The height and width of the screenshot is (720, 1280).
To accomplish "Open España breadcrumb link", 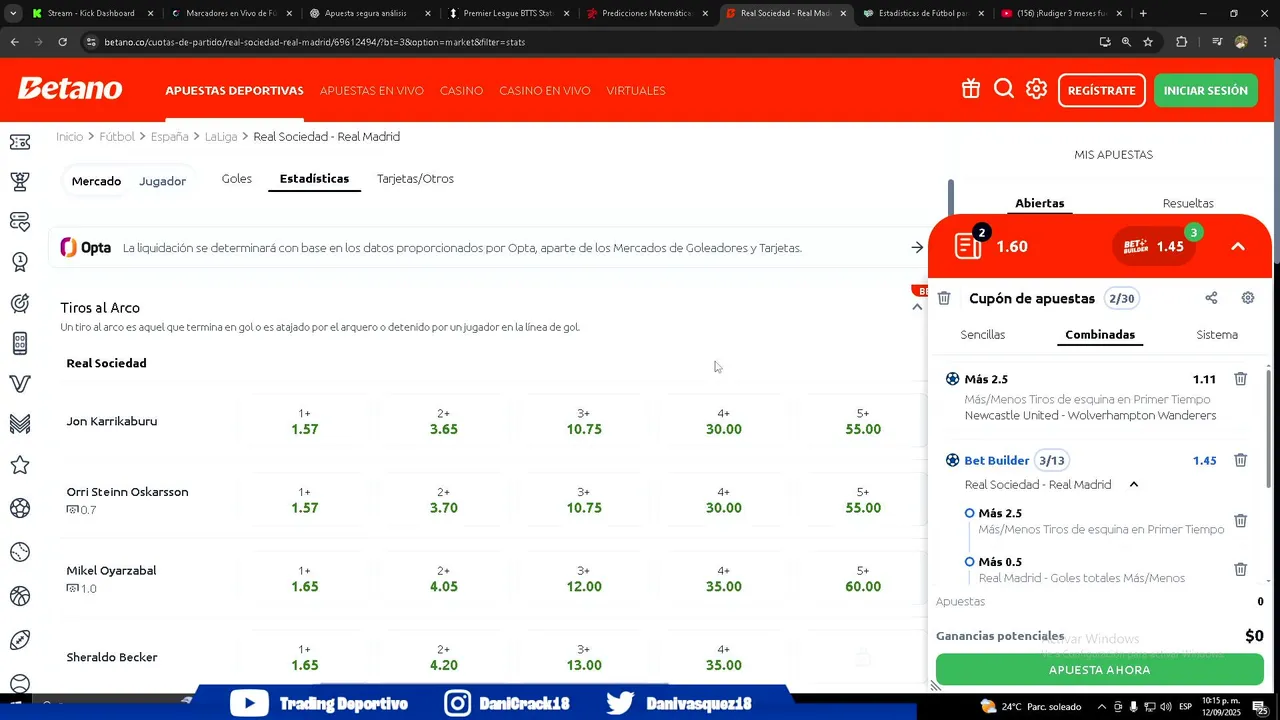I will [169, 136].
